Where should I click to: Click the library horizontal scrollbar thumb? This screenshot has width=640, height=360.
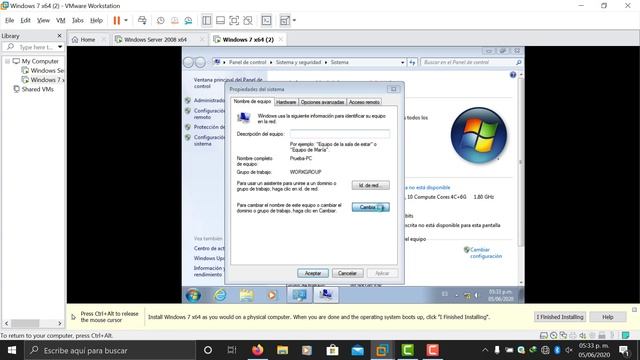click(x=25, y=323)
